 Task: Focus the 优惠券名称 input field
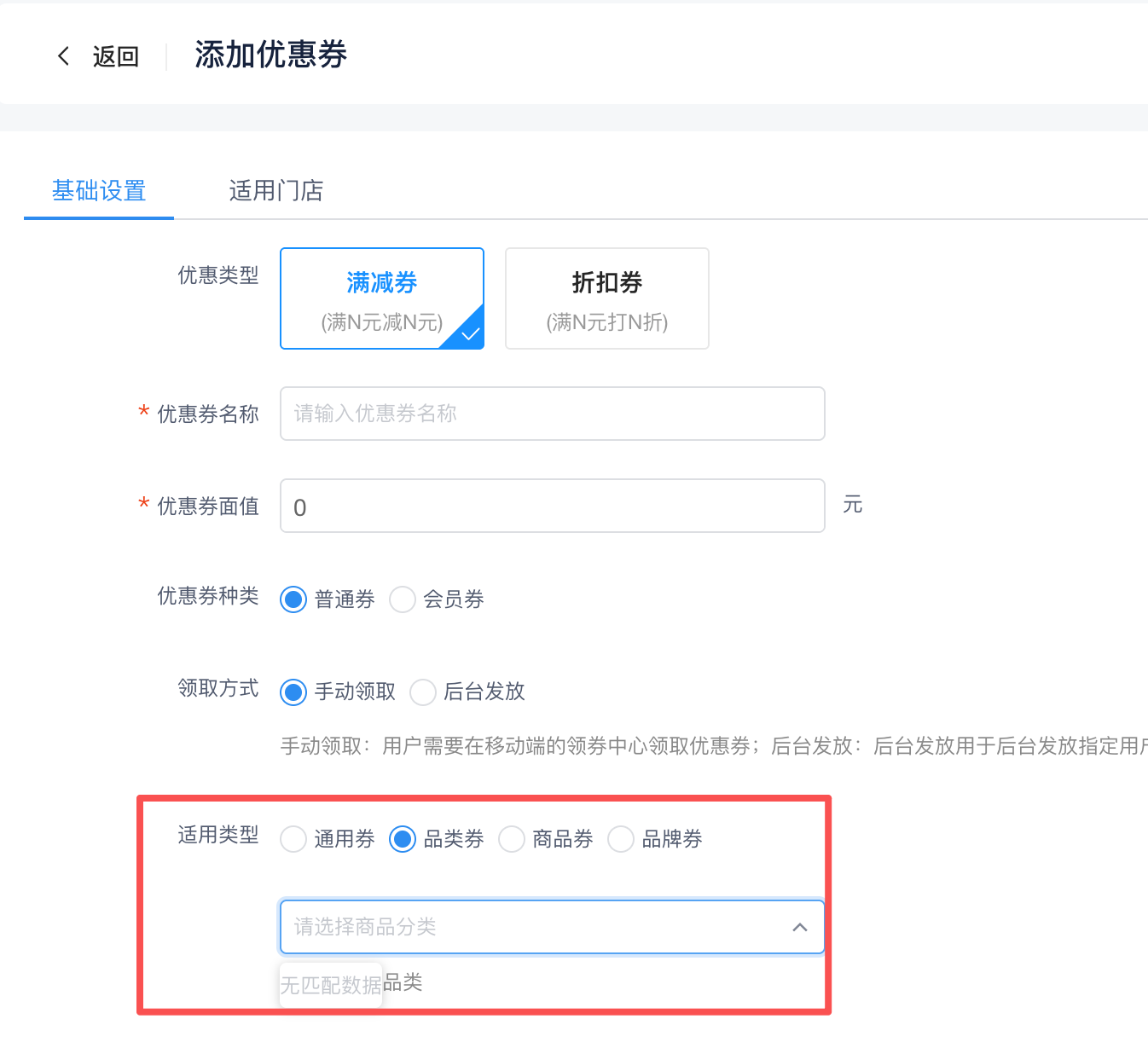552,414
